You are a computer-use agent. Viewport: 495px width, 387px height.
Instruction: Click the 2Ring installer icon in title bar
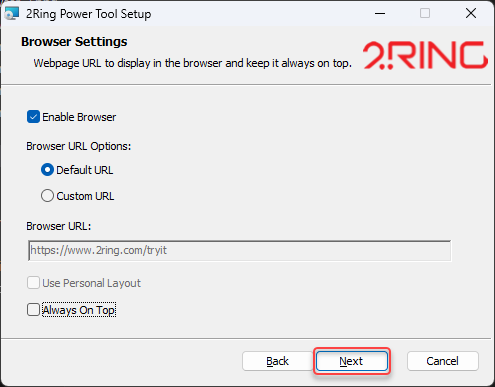pos(12,13)
